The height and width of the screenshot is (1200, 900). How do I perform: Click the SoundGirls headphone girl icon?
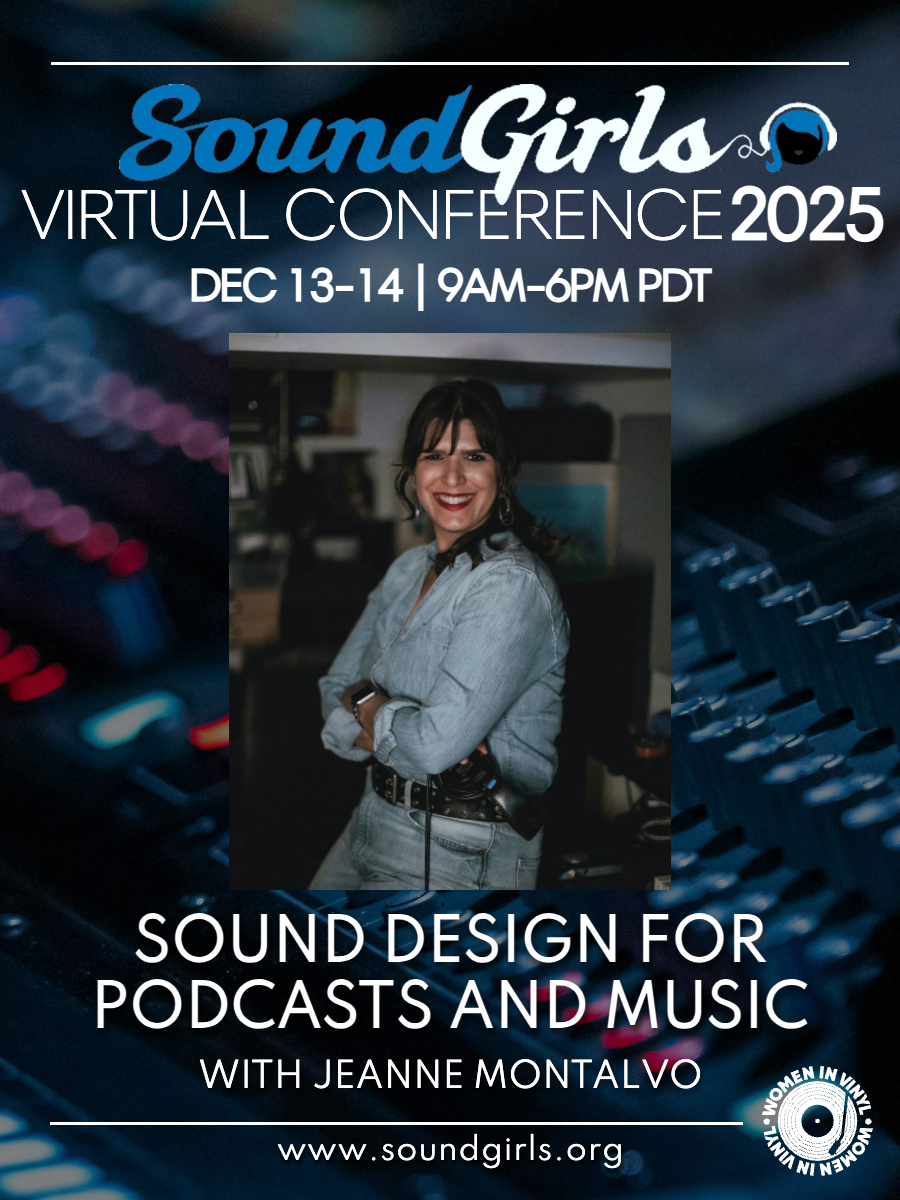800,137
